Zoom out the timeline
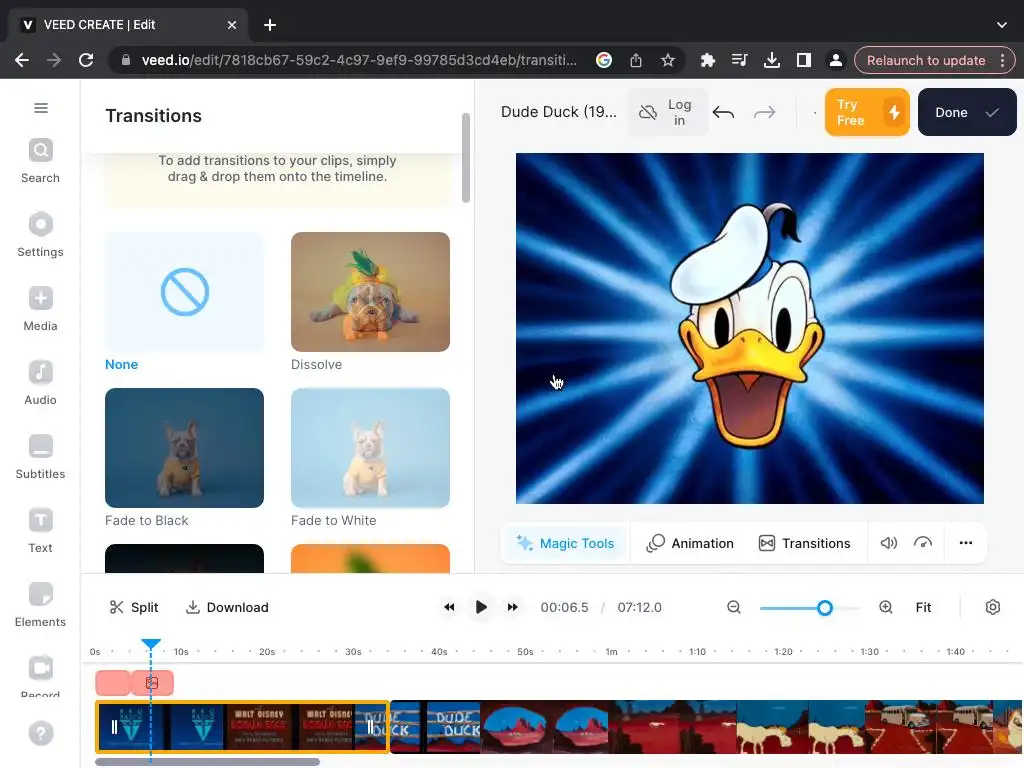This screenshot has height=768, width=1024. pos(734,607)
